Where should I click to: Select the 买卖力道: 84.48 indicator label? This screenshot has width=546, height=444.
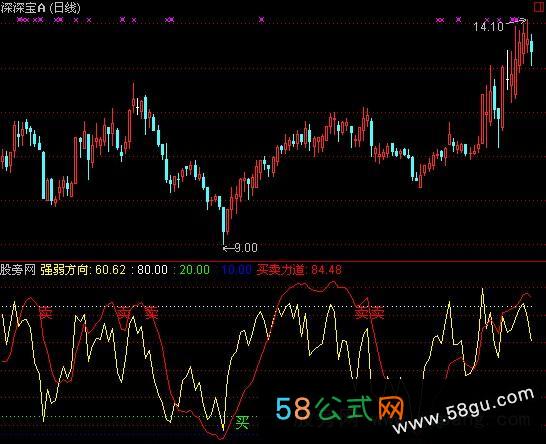pyautogui.click(x=299, y=270)
